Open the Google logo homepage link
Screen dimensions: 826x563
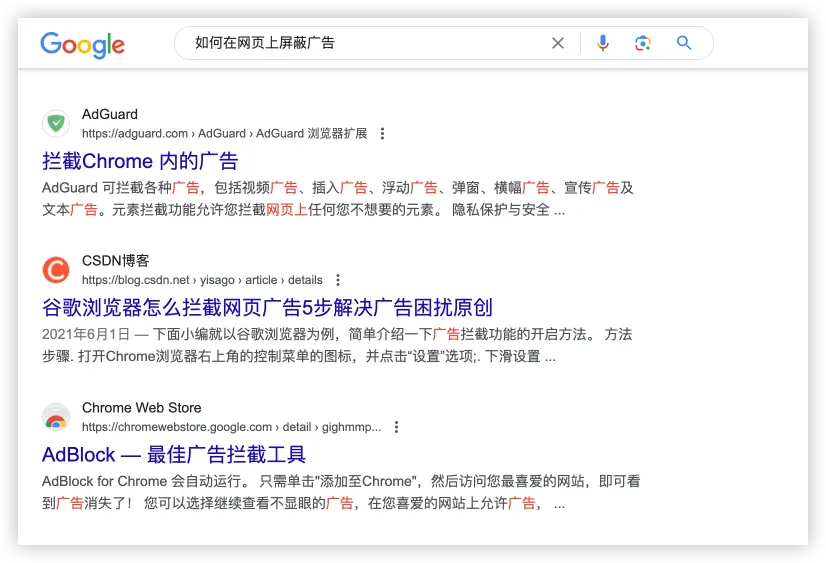coord(83,45)
